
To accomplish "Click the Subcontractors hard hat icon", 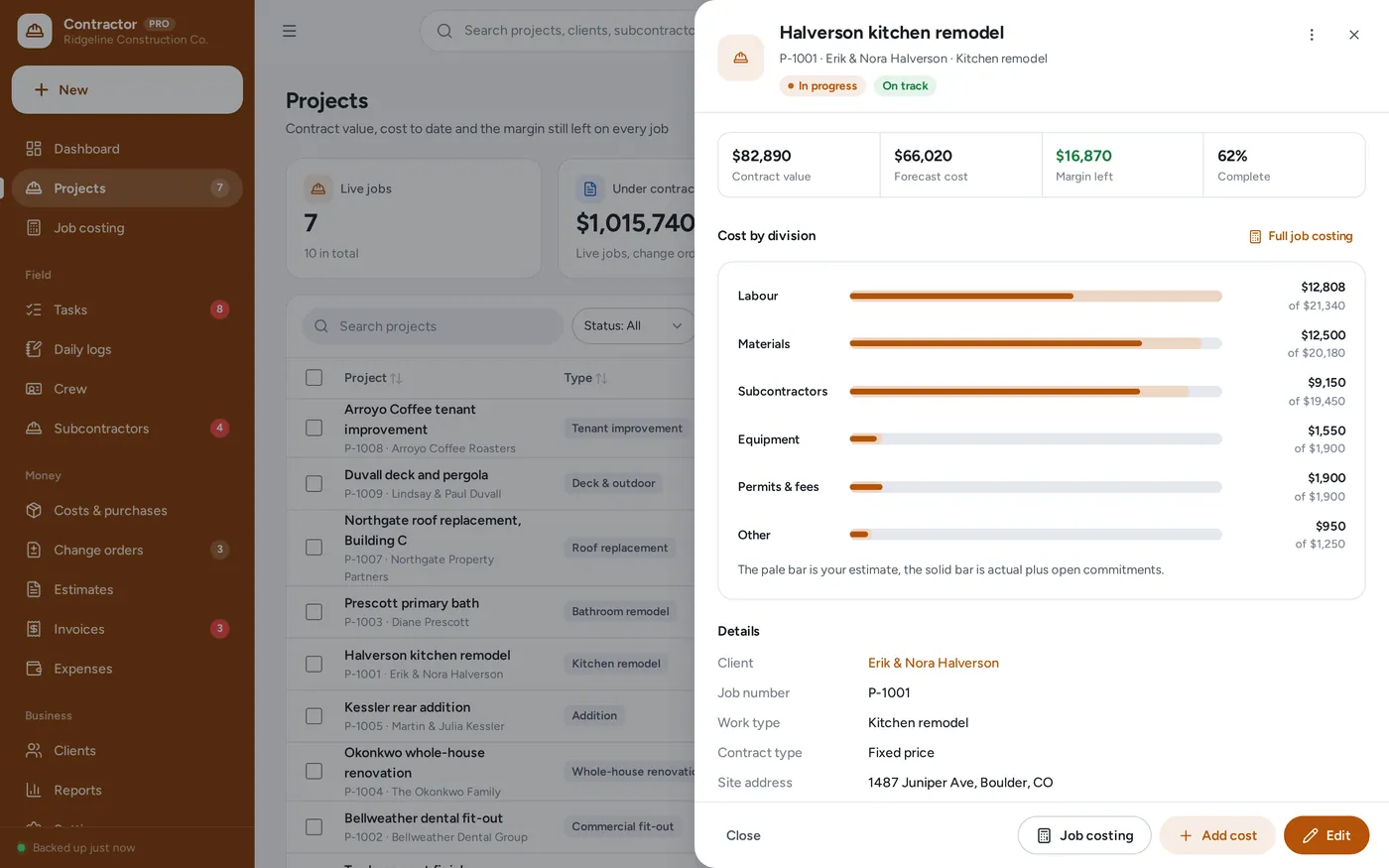I will (34, 429).
